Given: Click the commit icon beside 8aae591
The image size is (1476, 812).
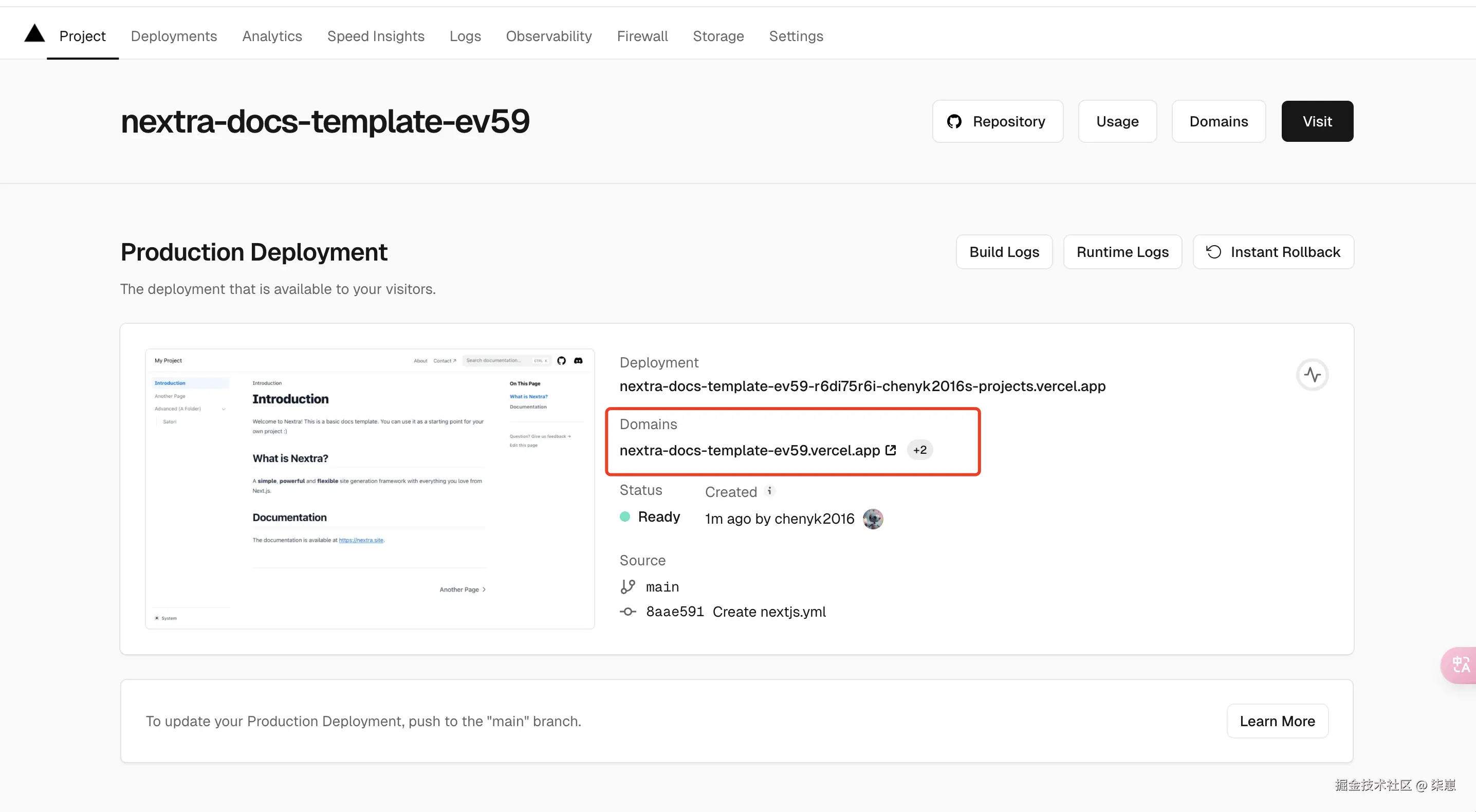Looking at the screenshot, I should pos(628,612).
